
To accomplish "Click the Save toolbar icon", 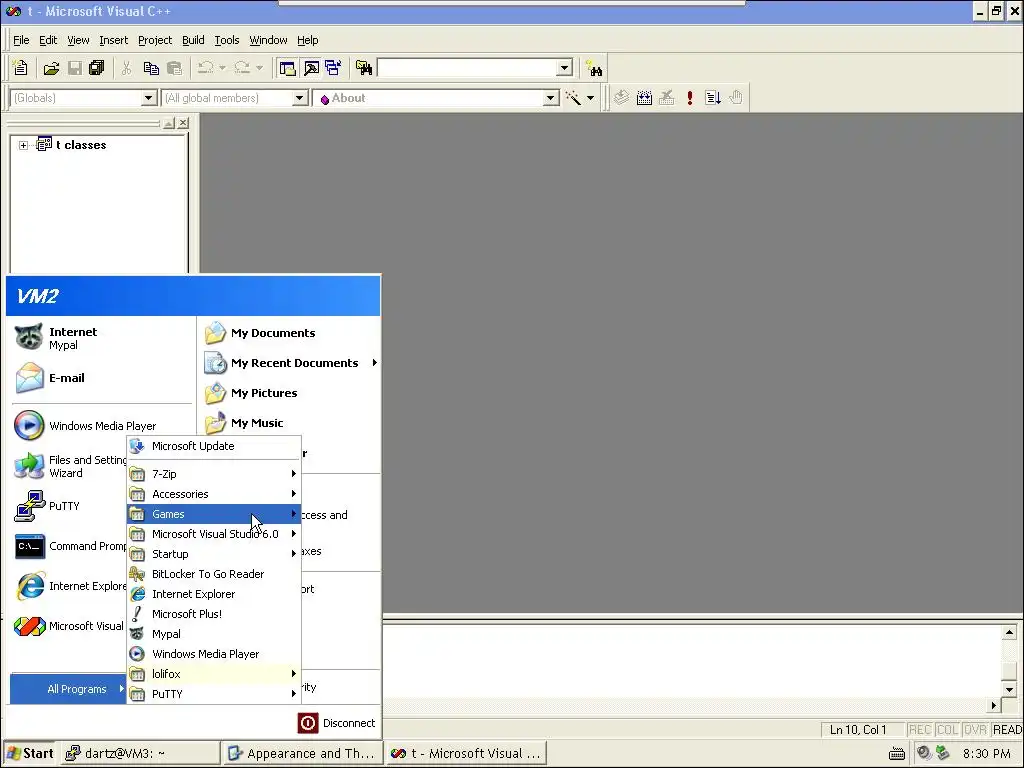I will click(75, 68).
